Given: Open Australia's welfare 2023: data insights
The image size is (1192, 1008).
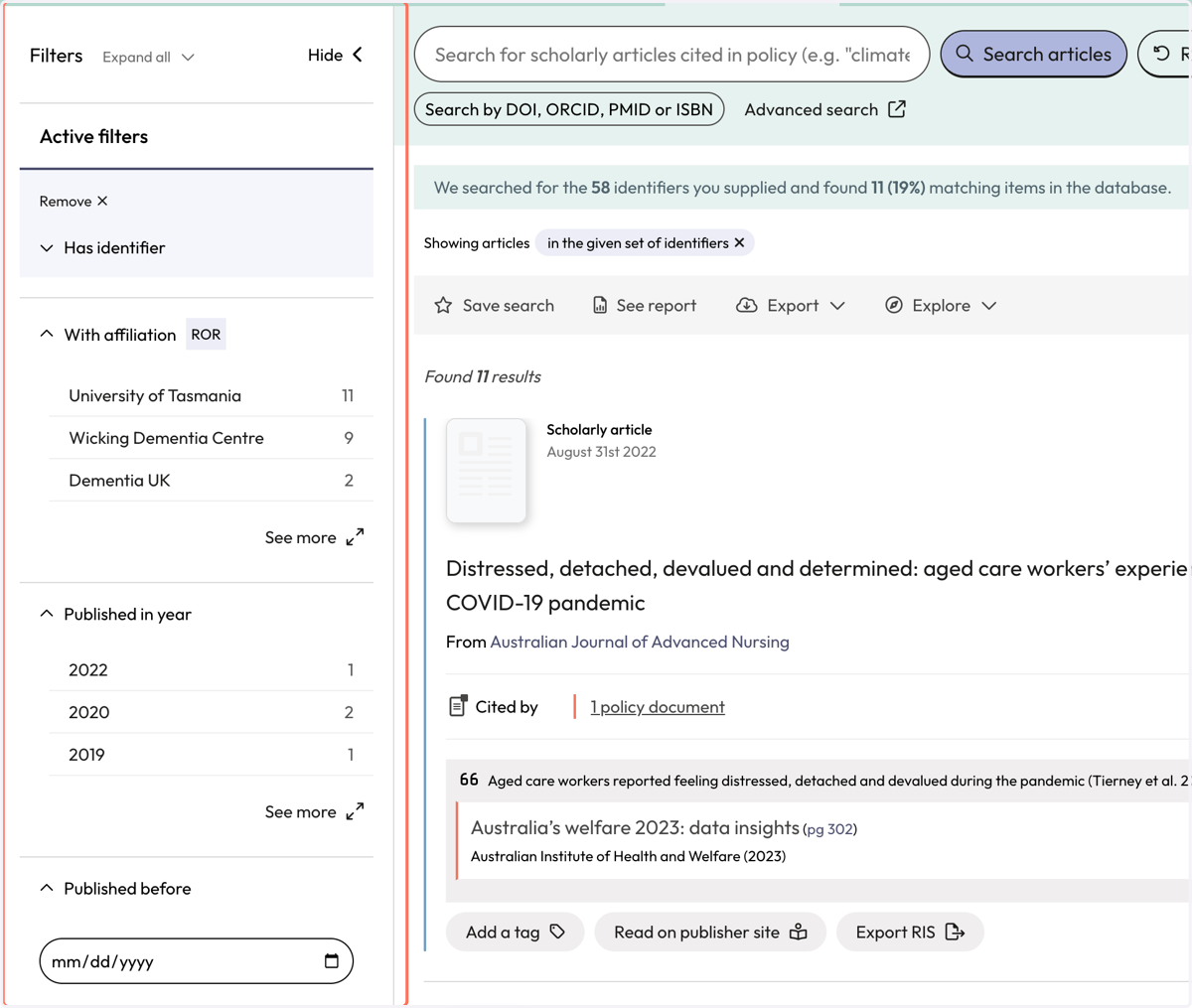Looking at the screenshot, I should [635, 827].
